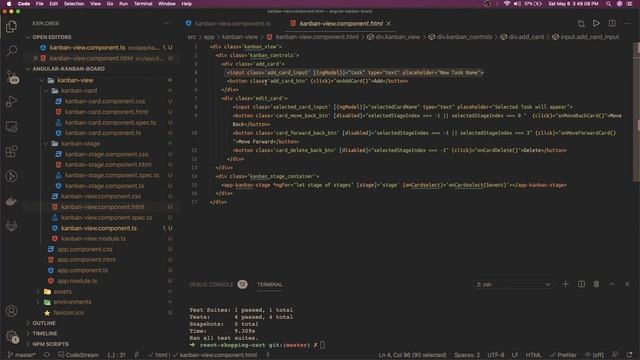Switch to the Debug Console tab
Image resolution: width=640 pixels, height=360 pixels.
tap(211, 284)
